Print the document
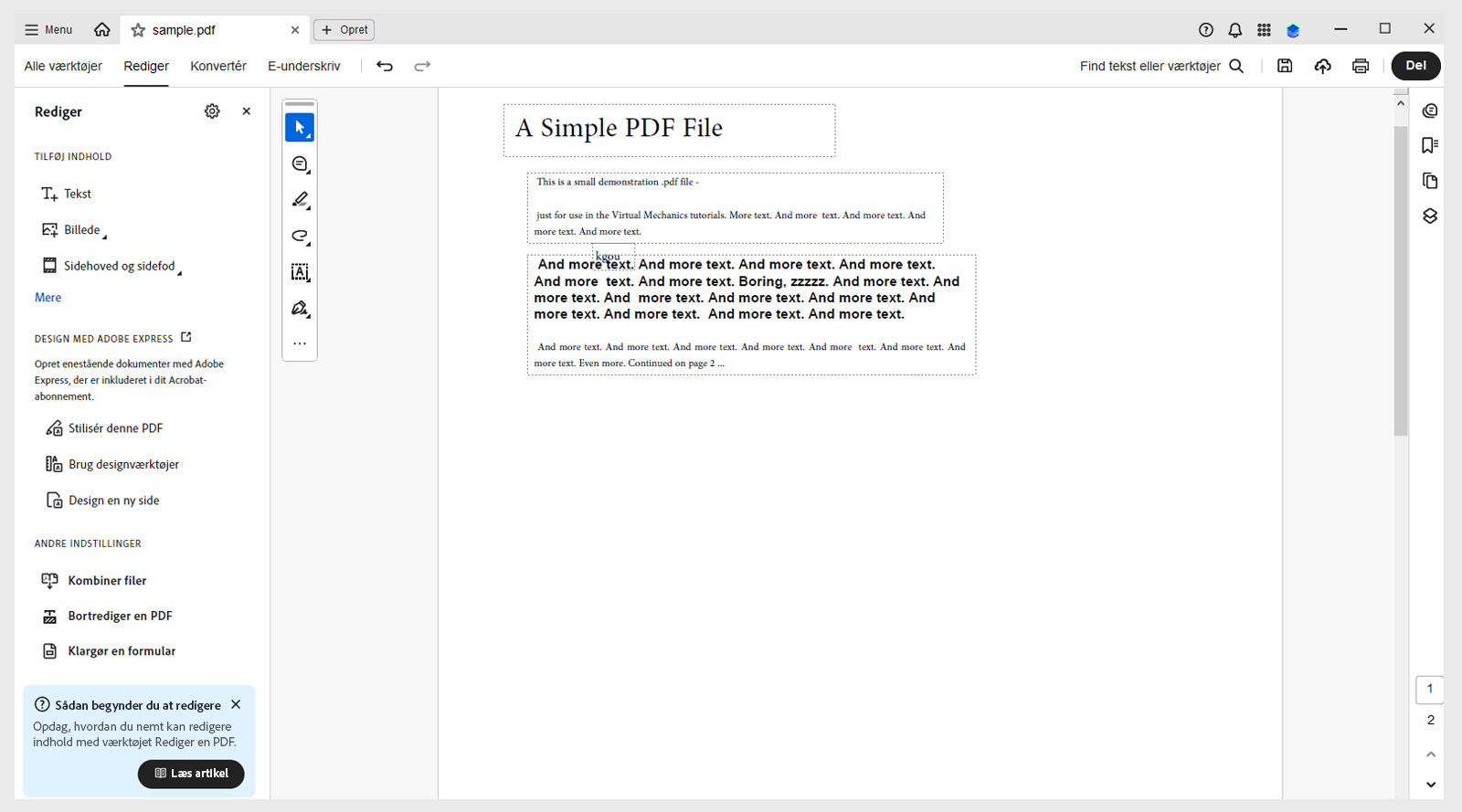This screenshot has height=812, width=1462. 1361,66
